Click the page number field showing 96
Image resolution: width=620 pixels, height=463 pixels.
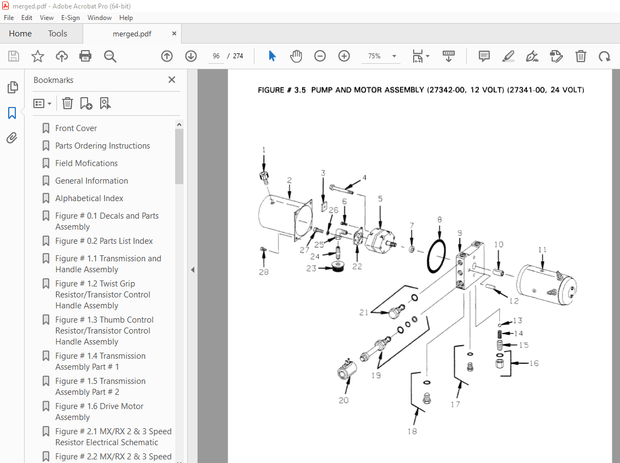click(216, 56)
